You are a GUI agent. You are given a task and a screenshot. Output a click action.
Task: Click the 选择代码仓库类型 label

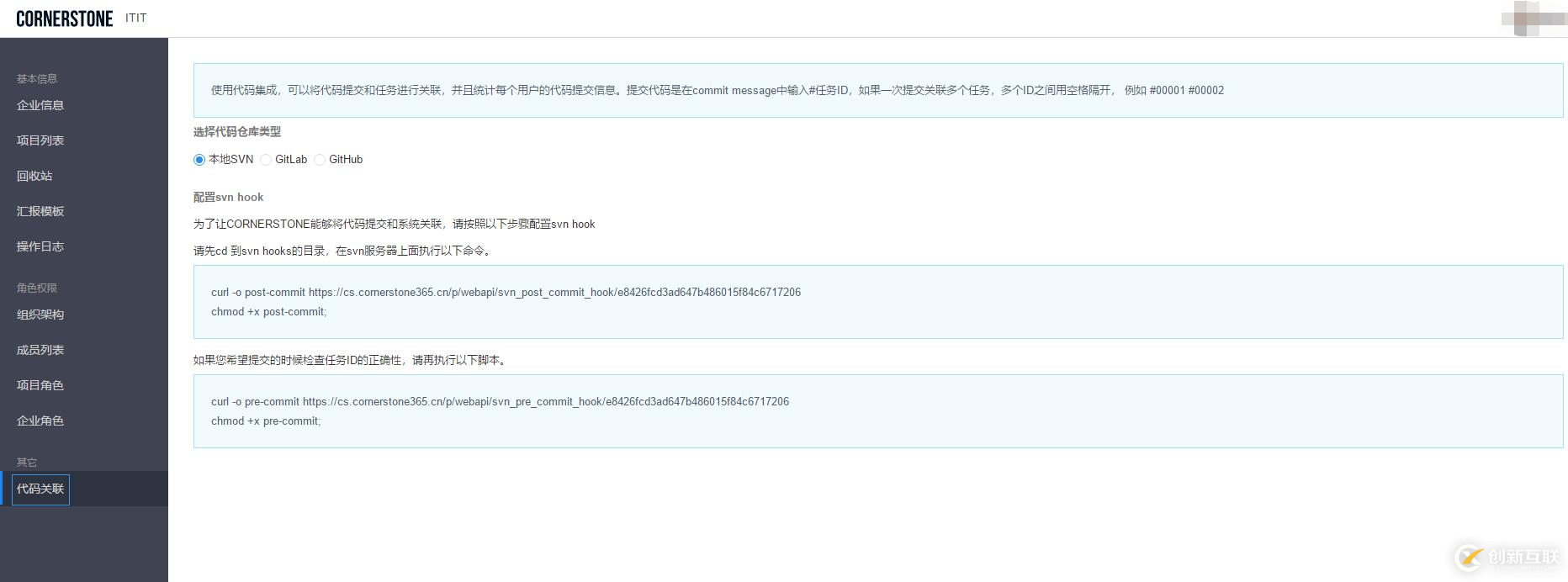[x=237, y=131]
